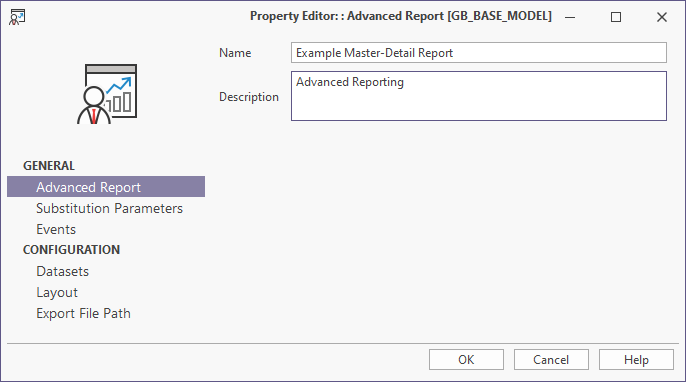This screenshot has height=382, width=686.
Task: Click the Name field label
Action: coord(235,53)
